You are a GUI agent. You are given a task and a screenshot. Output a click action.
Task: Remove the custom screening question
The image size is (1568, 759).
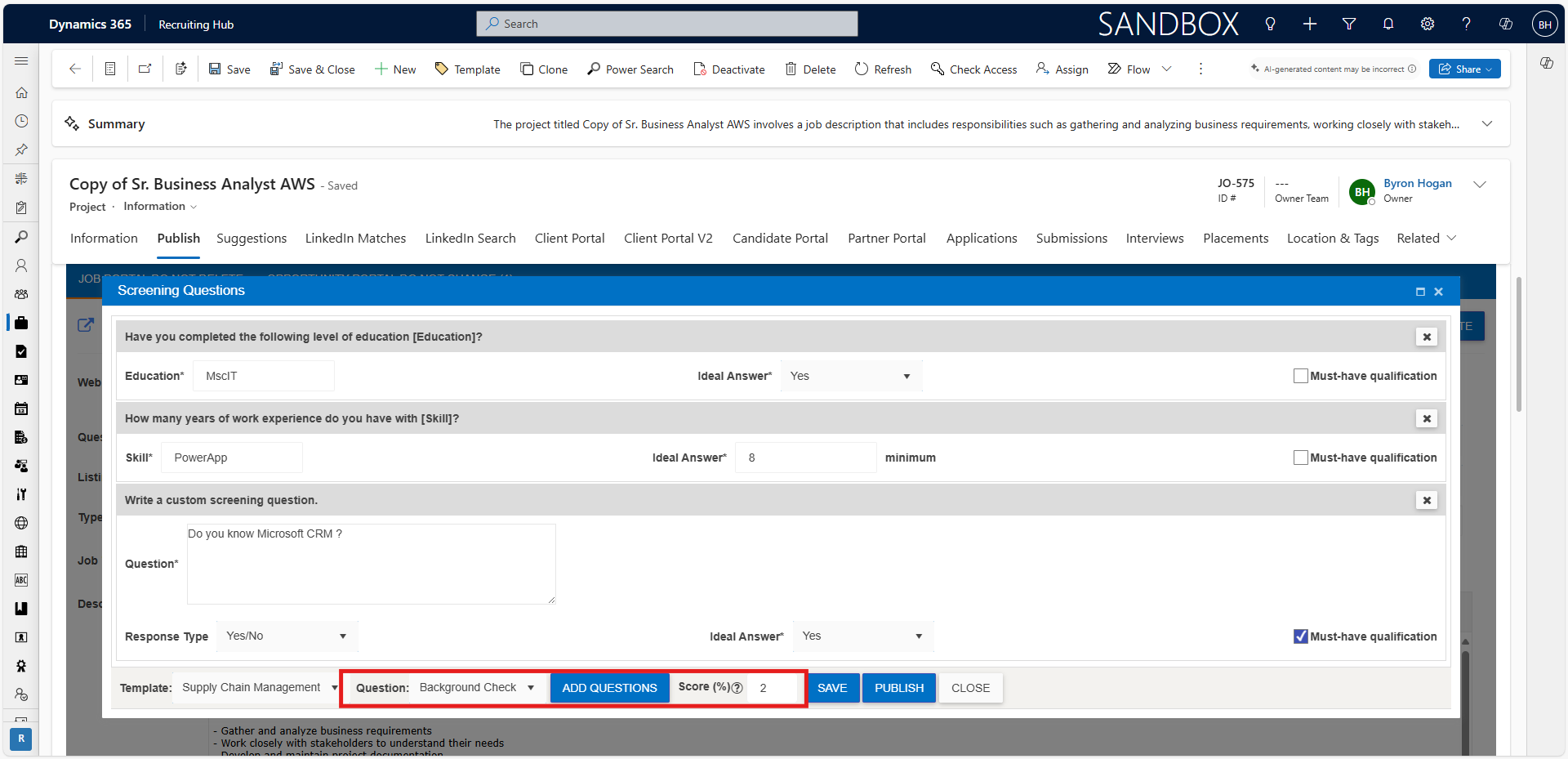1427,500
